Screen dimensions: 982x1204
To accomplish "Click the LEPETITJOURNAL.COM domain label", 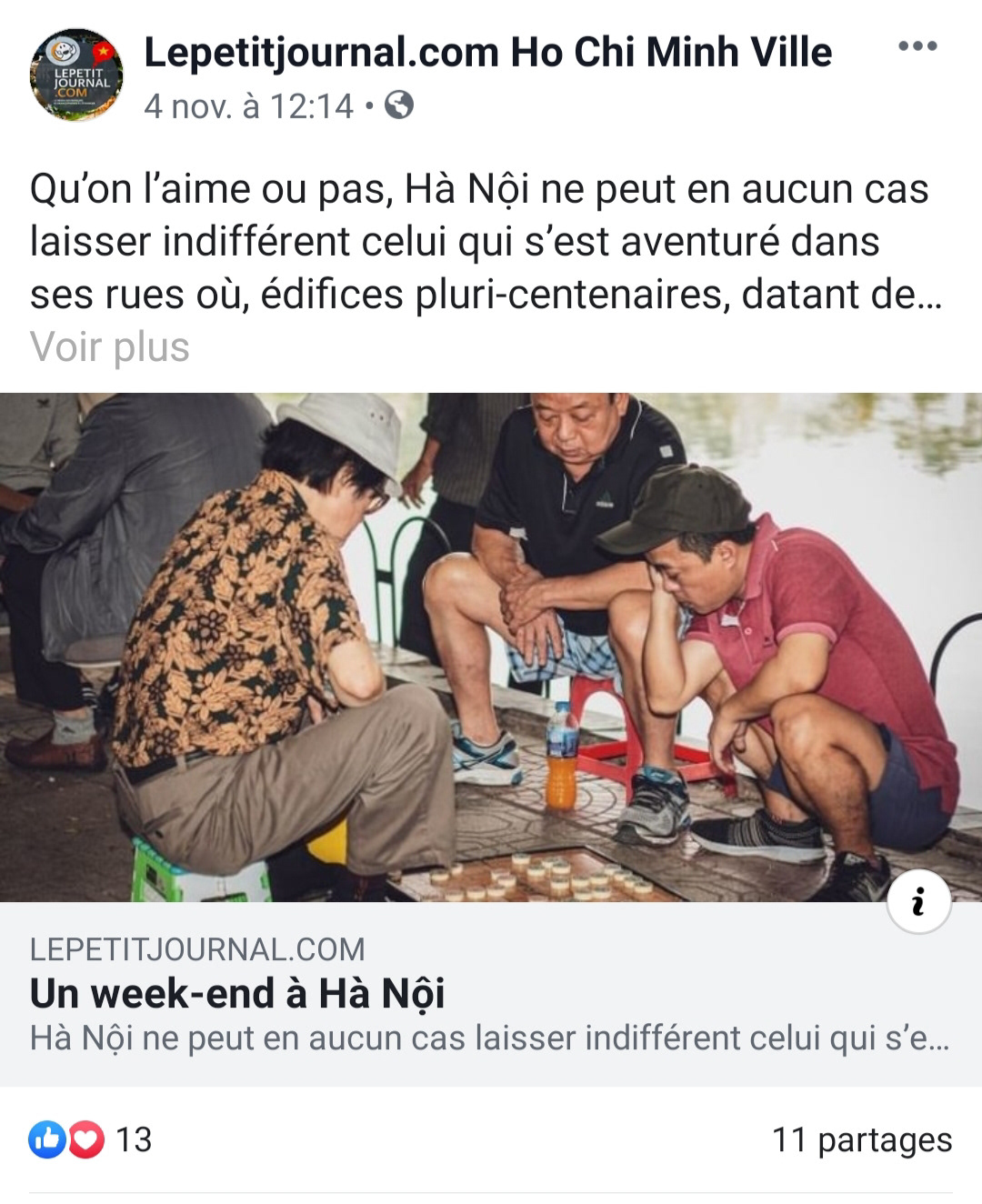I will pos(197,949).
